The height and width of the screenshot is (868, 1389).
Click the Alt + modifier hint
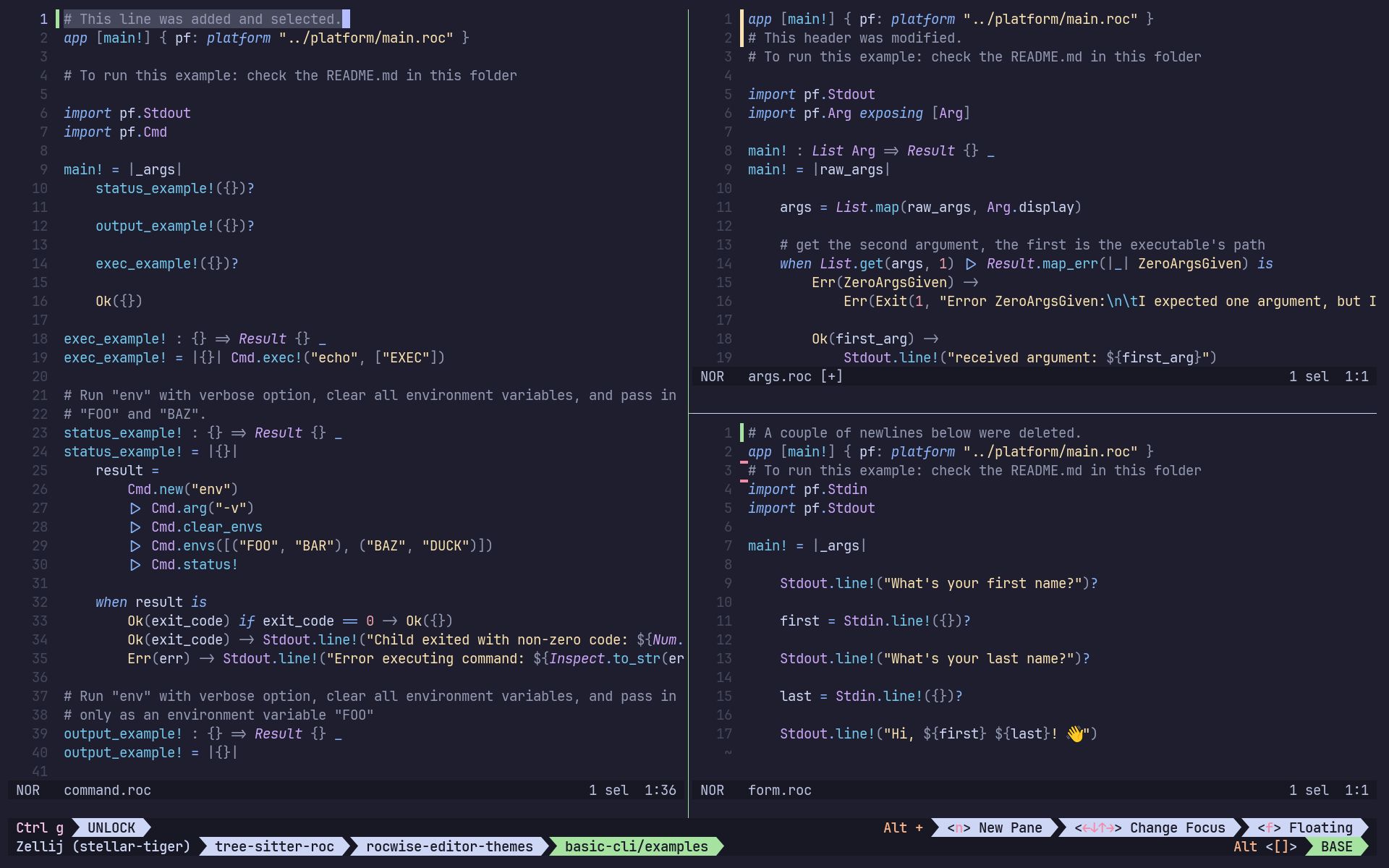pos(903,827)
